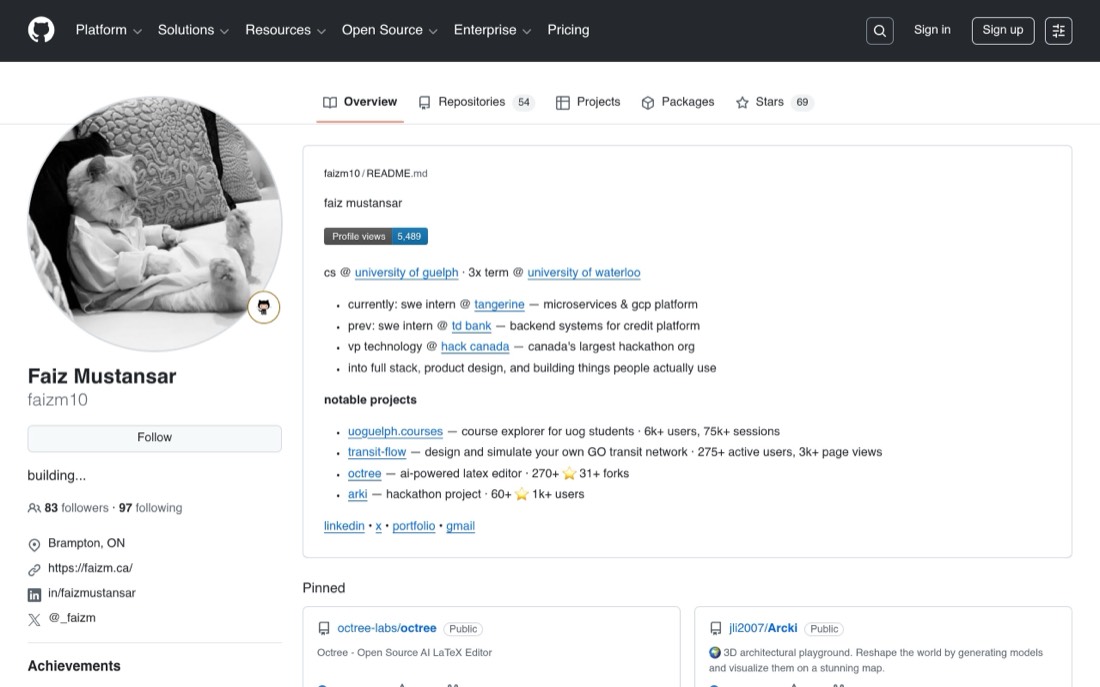Click the "notable projects" heading
The width and height of the screenshot is (1100, 687).
tap(370, 400)
